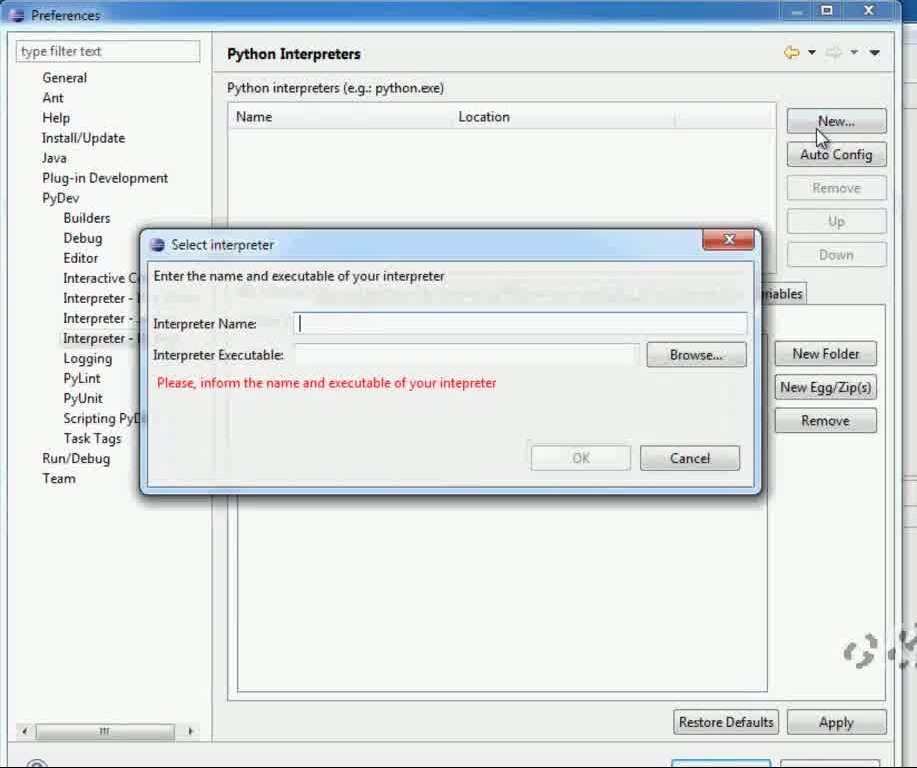The height and width of the screenshot is (768, 917).
Task: Click the forward navigation arrow icon
Action: pyautogui.click(x=833, y=53)
